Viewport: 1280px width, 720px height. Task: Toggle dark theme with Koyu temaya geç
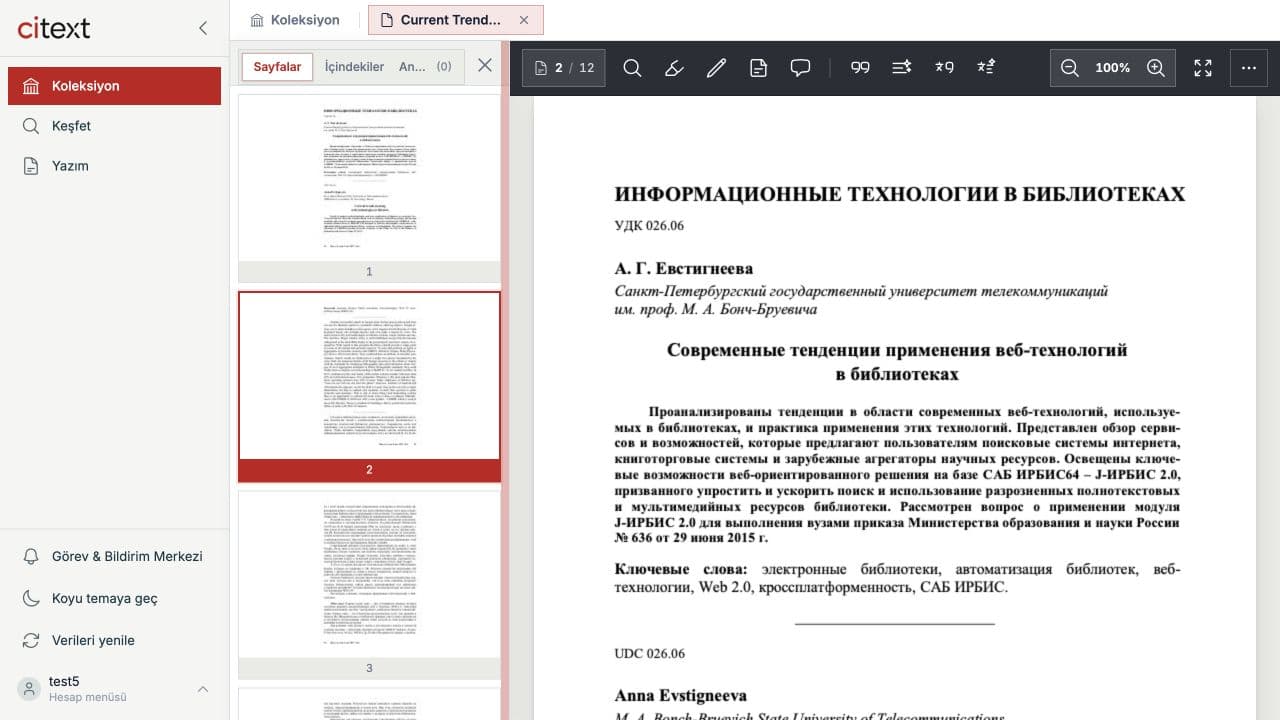[x=114, y=598]
